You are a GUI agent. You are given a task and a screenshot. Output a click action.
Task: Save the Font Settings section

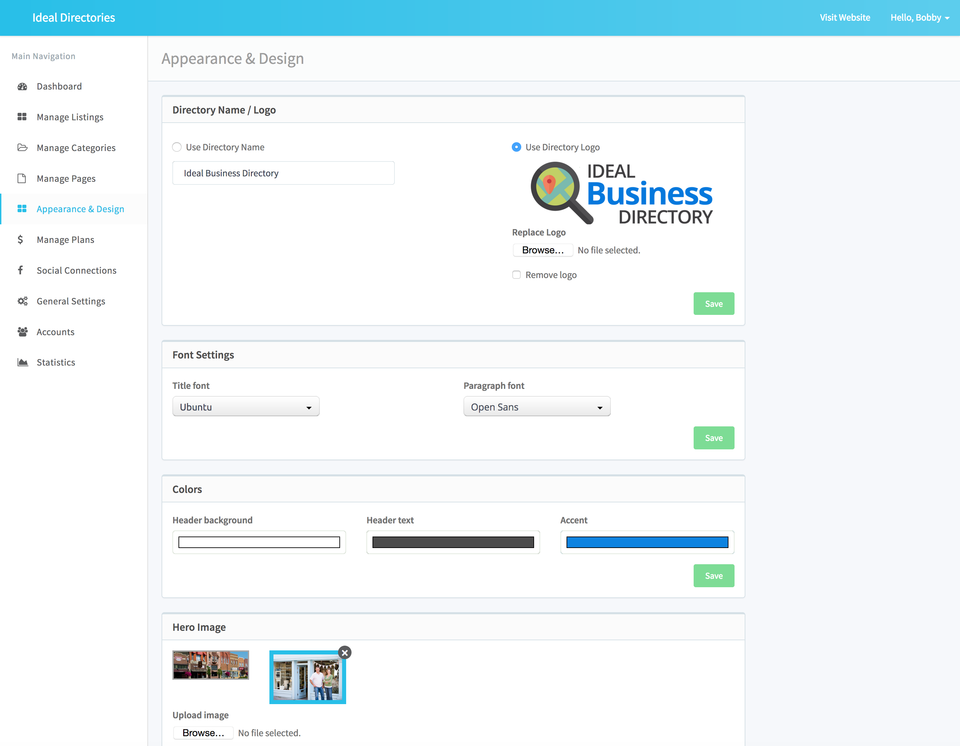pos(713,438)
